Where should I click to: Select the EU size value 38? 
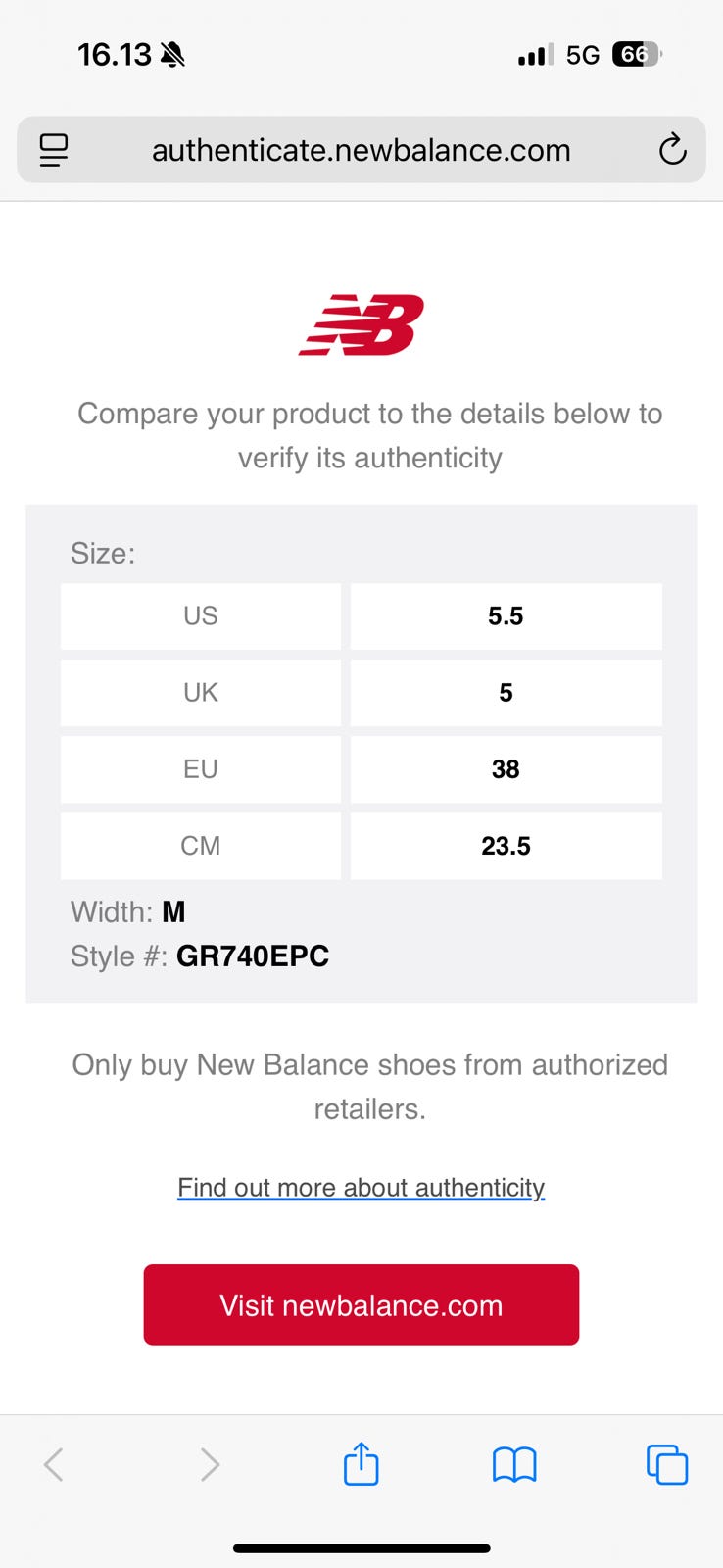[506, 769]
